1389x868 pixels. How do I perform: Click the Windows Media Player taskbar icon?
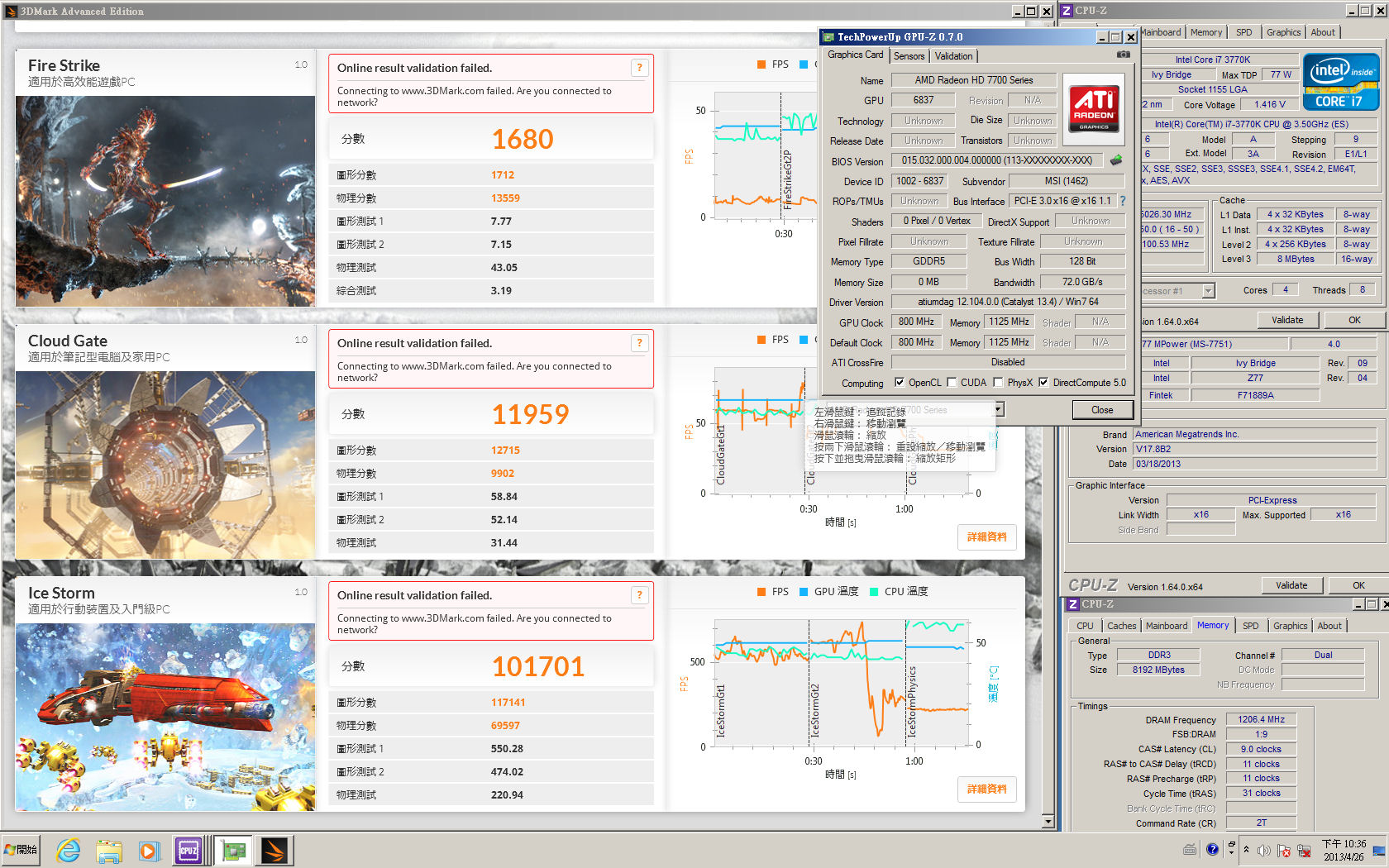point(150,850)
